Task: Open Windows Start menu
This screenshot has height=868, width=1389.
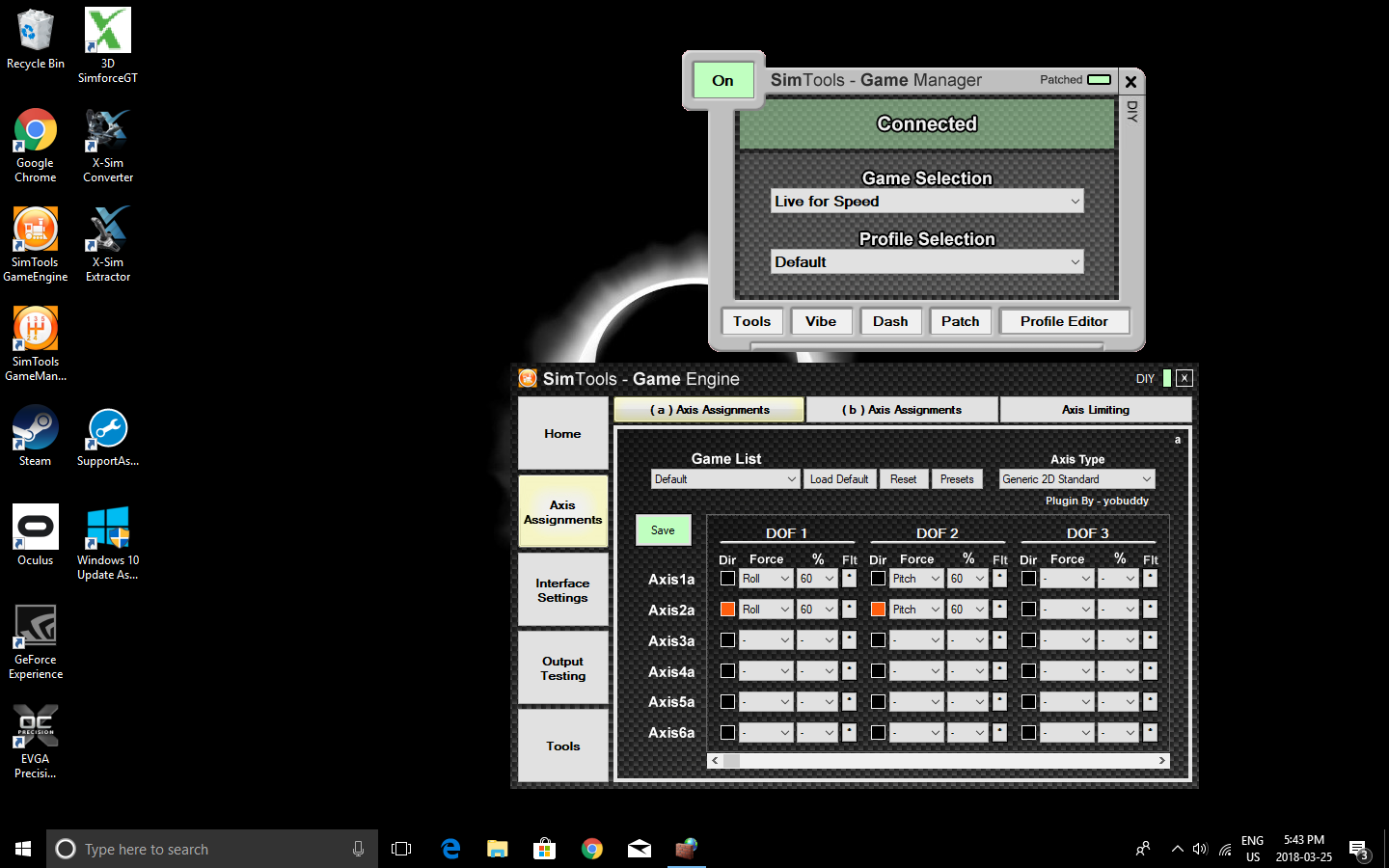Action: click(23, 849)
